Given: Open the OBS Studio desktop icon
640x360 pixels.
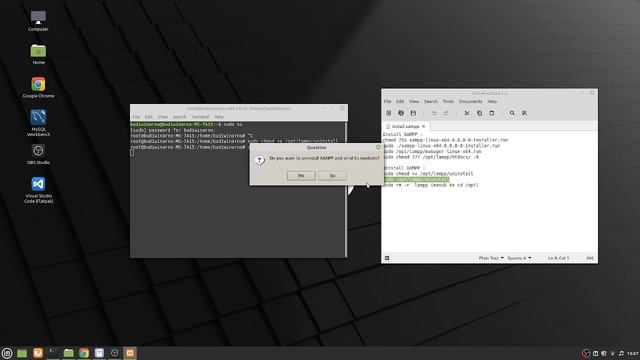Looking at the screenshot, I should (x=38, y=154).
